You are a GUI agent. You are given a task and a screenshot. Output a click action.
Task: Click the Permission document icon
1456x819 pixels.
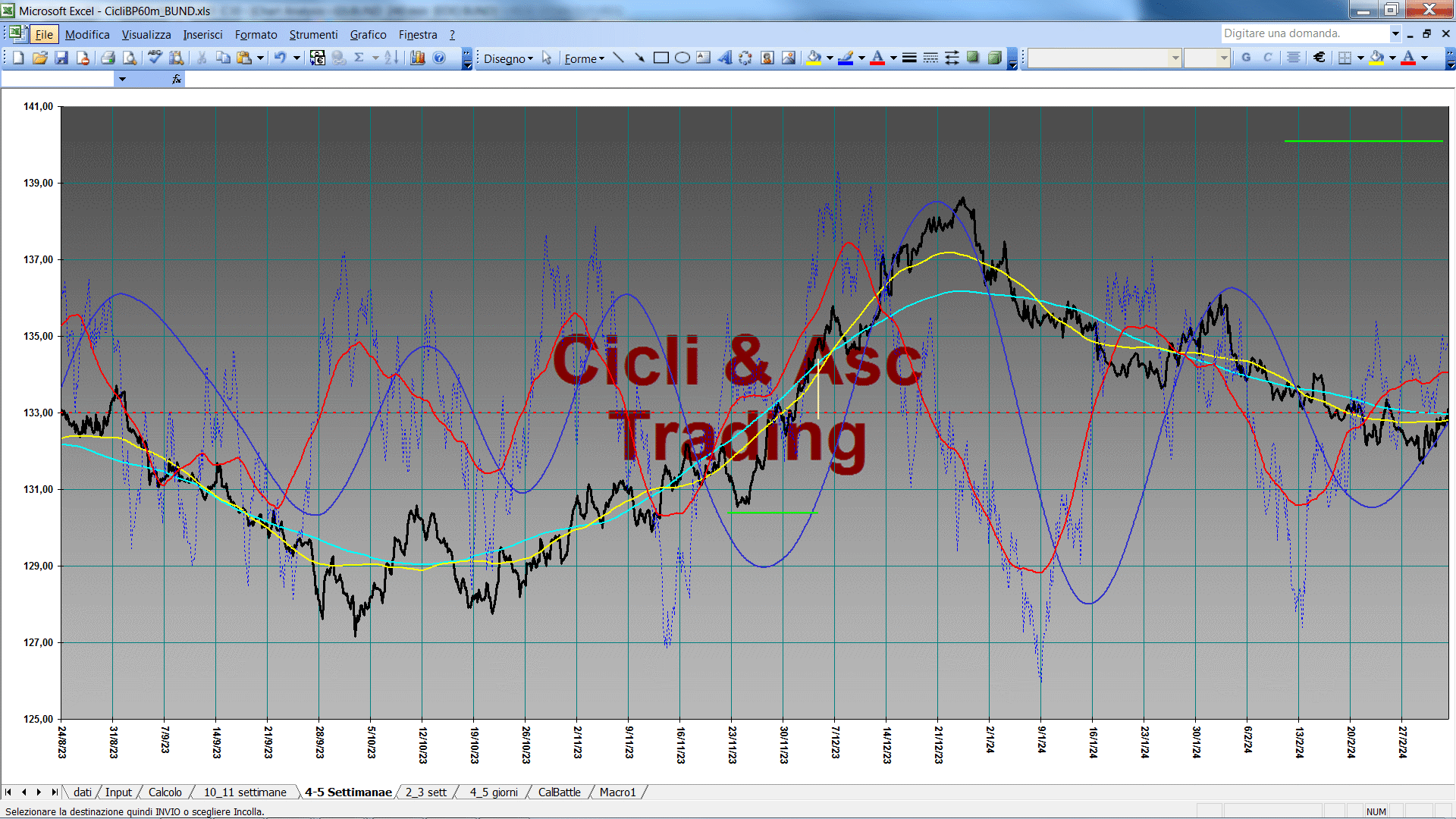[83, 58]
